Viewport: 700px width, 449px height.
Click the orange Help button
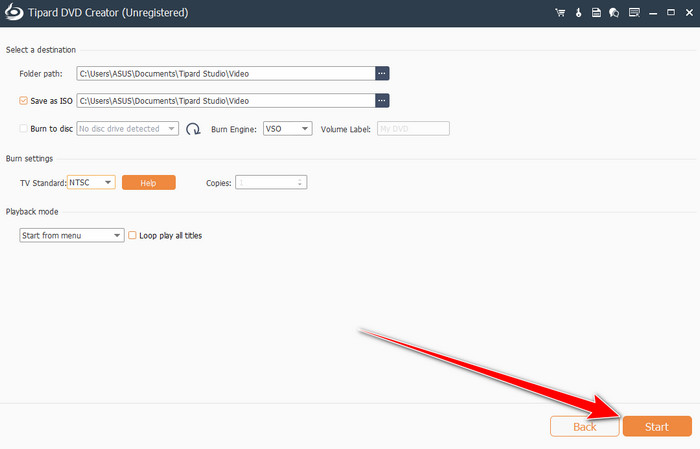click(x=149, y=183)
